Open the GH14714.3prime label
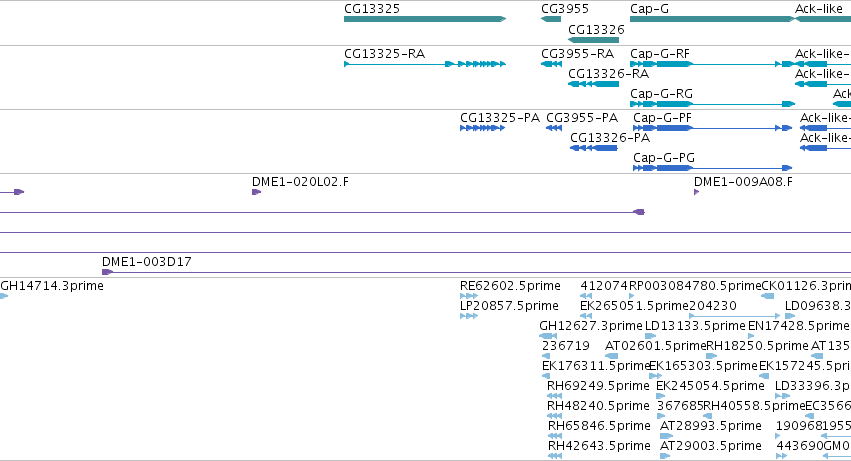 (x=52, y=286)
